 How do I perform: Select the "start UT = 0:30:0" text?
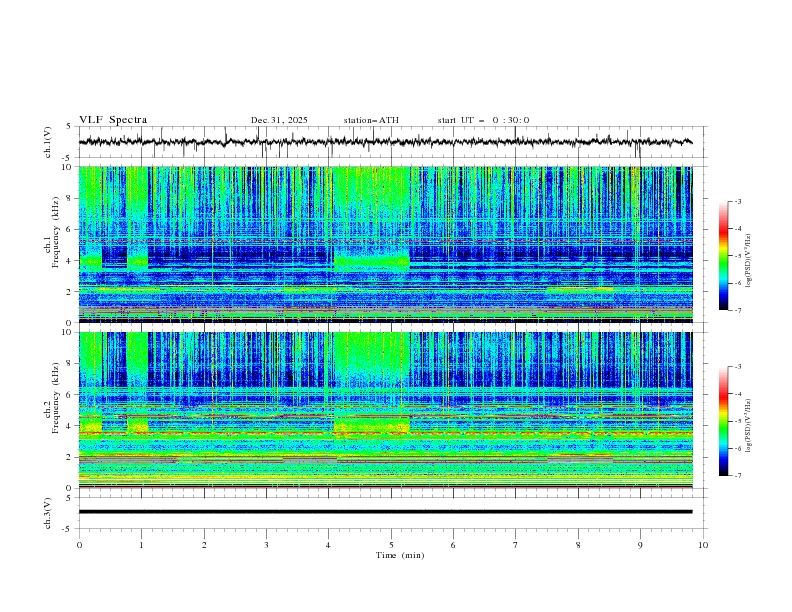(x=483, y=120)
